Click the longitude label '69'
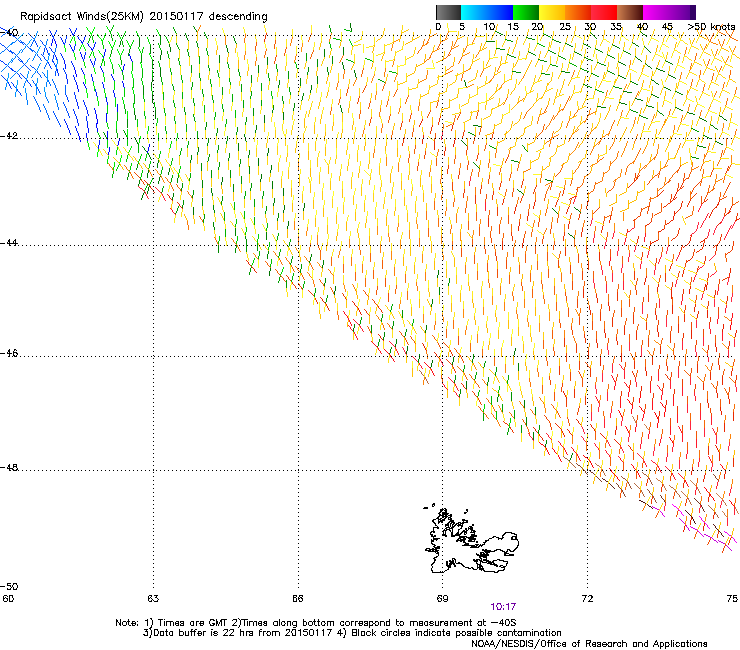Screen dimensions: 740x650 442,599
